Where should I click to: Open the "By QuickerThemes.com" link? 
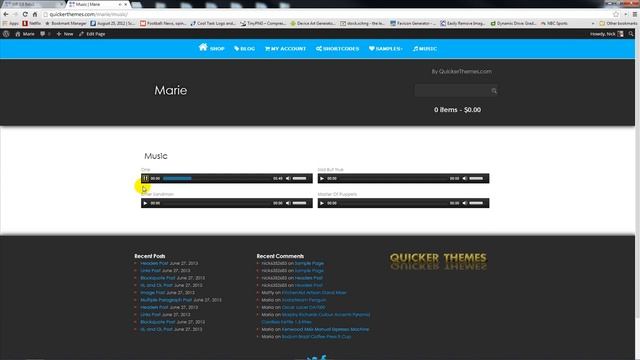[462, 71]
